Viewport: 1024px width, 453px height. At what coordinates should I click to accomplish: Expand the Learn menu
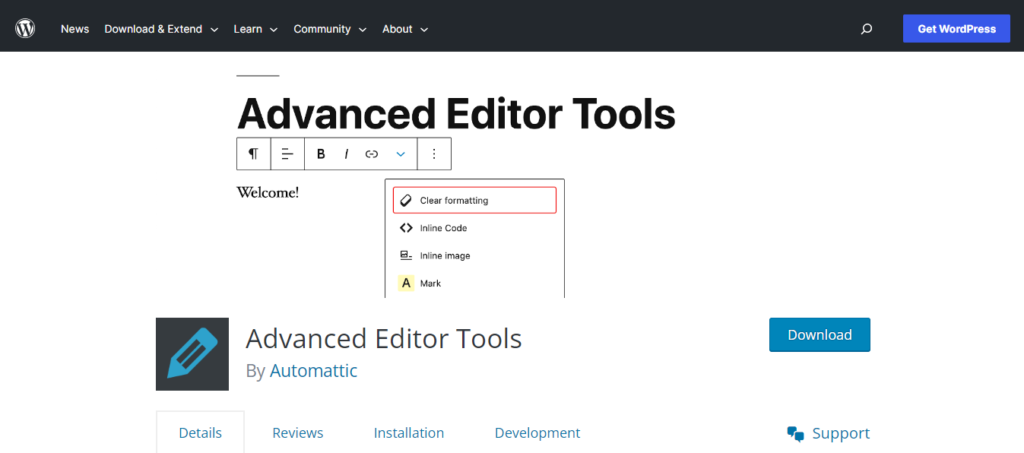pos(255,29)
